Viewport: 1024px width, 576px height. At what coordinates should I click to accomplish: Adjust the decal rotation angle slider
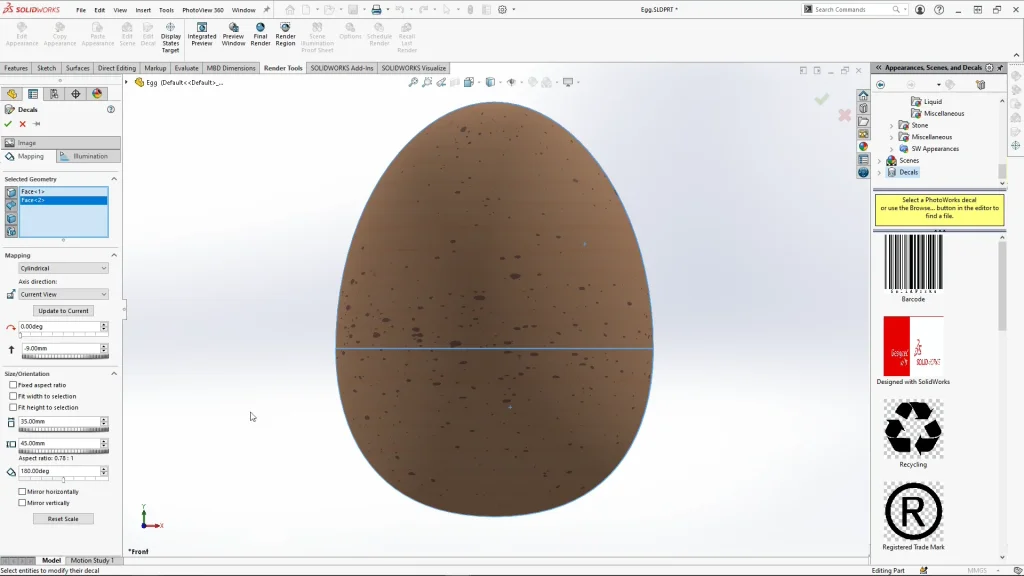click(63, 480)
